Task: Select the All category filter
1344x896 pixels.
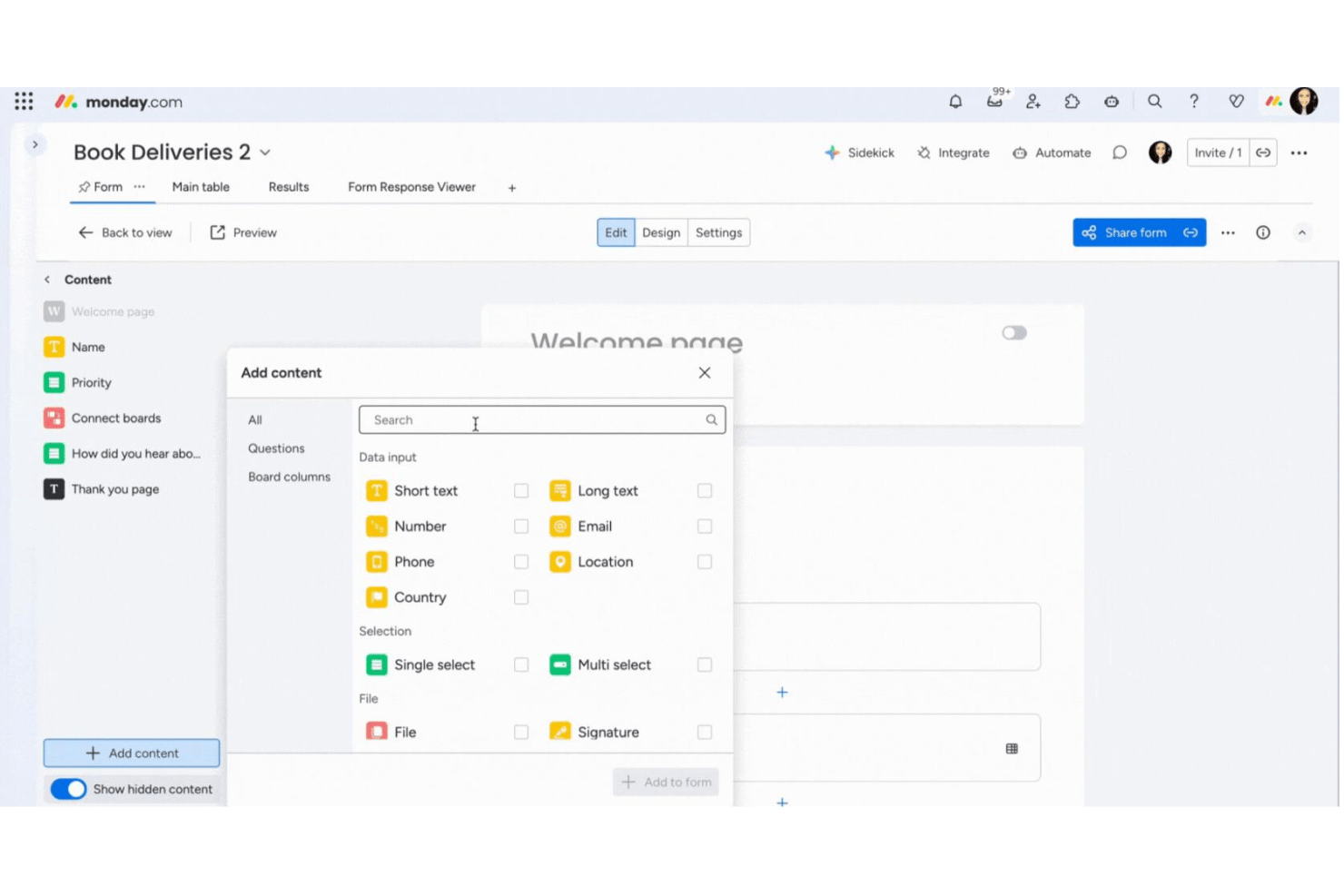Action: [255, 419]
